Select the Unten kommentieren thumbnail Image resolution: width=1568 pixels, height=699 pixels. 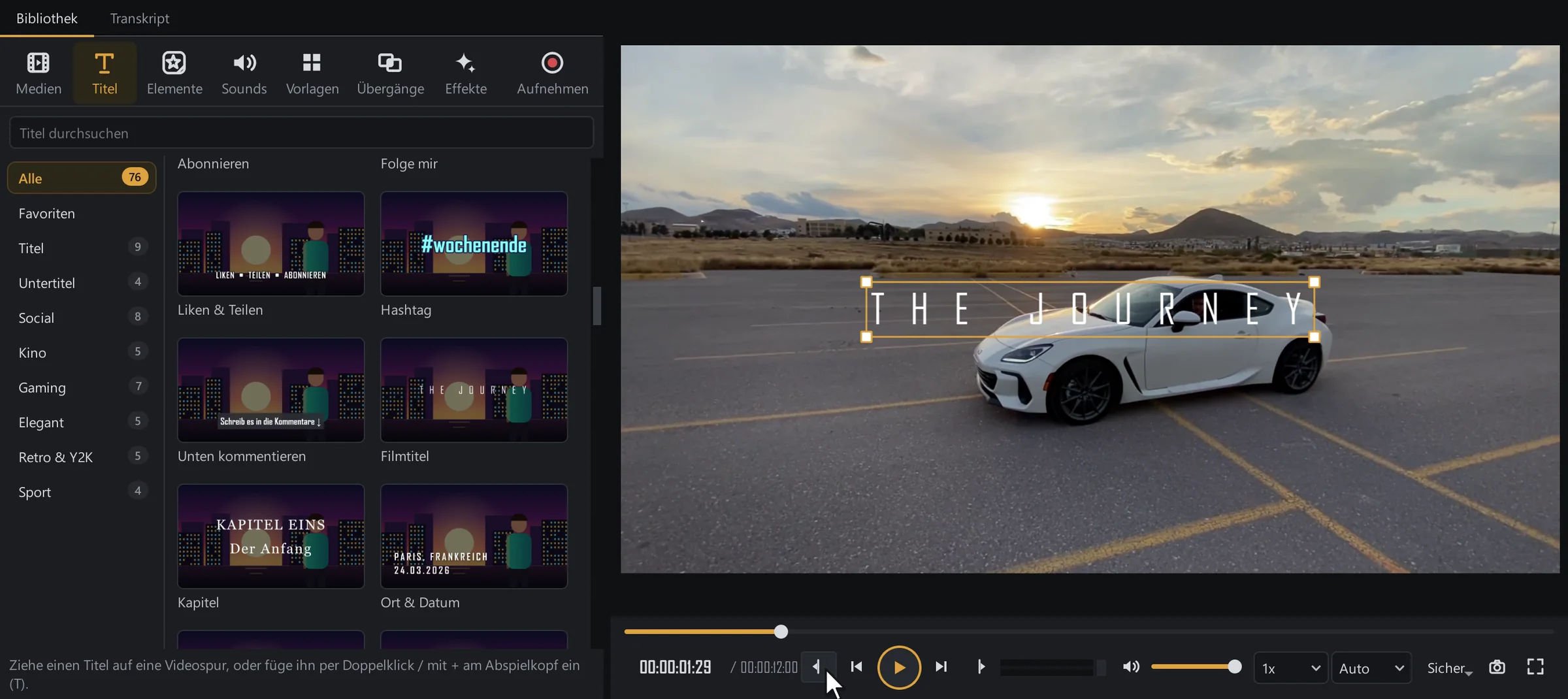point(270,390)
